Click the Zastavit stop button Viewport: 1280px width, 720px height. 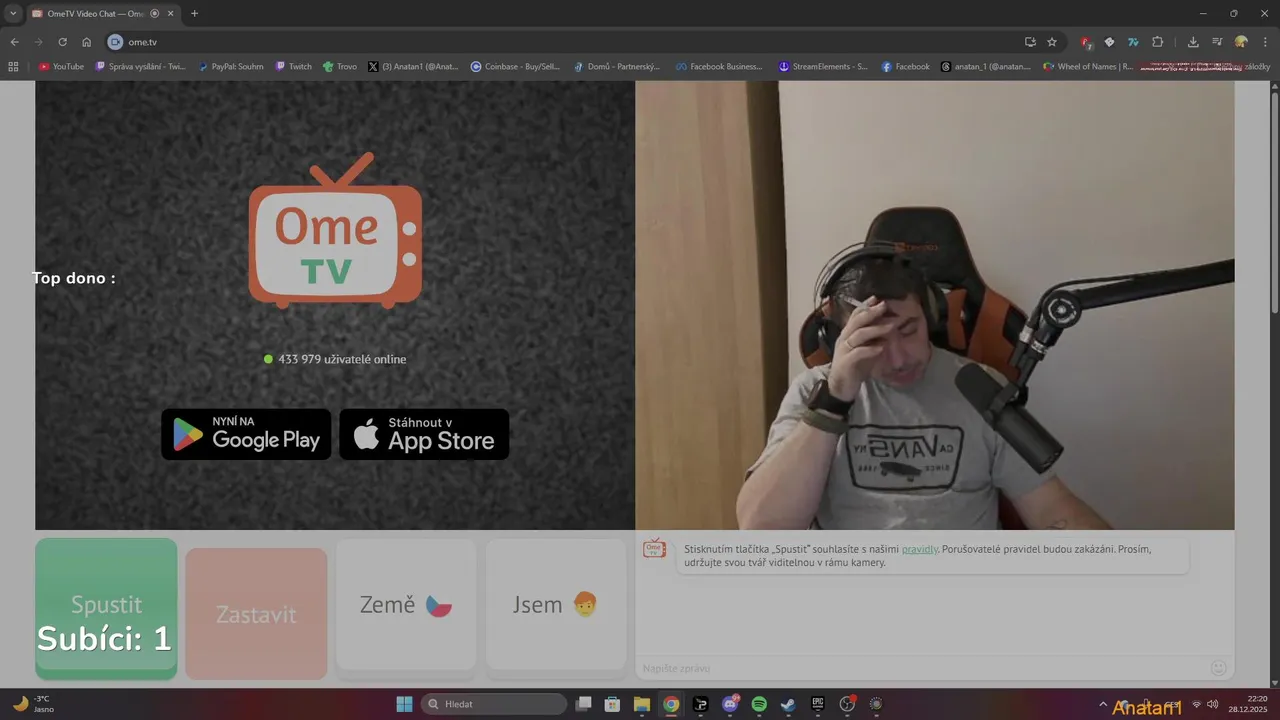pyautogui.click(x=256, y=614)
